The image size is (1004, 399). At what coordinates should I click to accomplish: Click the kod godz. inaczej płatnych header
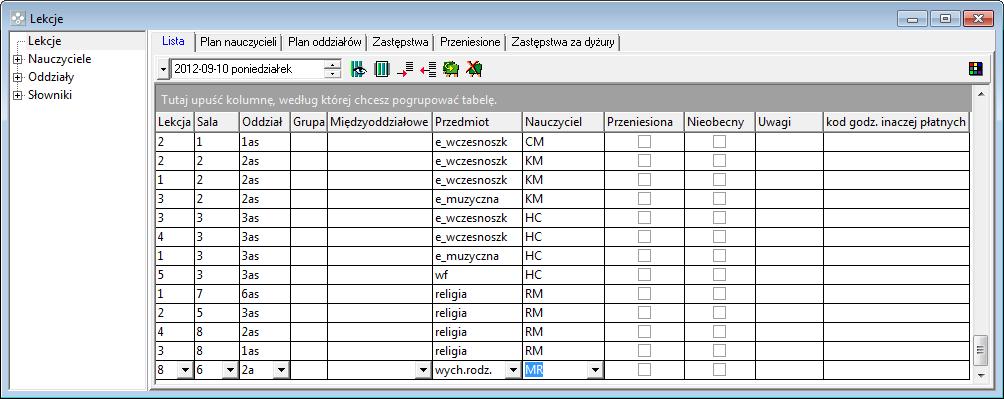(x=896, y=122)
